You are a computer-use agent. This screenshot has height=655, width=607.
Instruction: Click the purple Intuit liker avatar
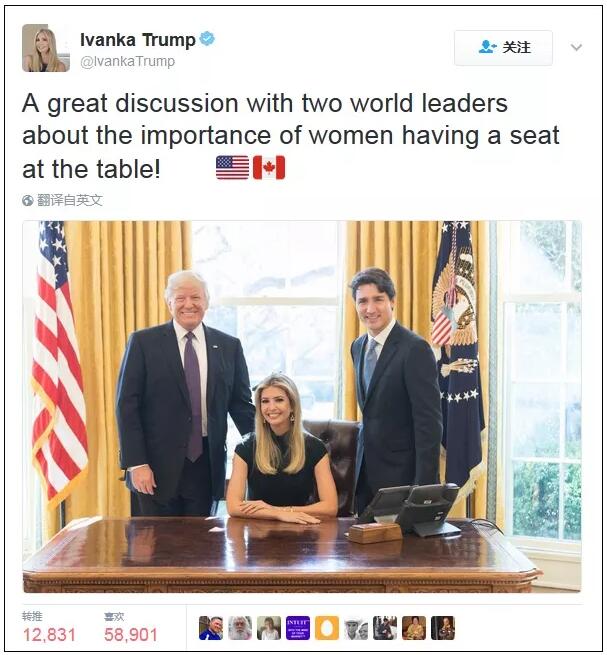298,628
